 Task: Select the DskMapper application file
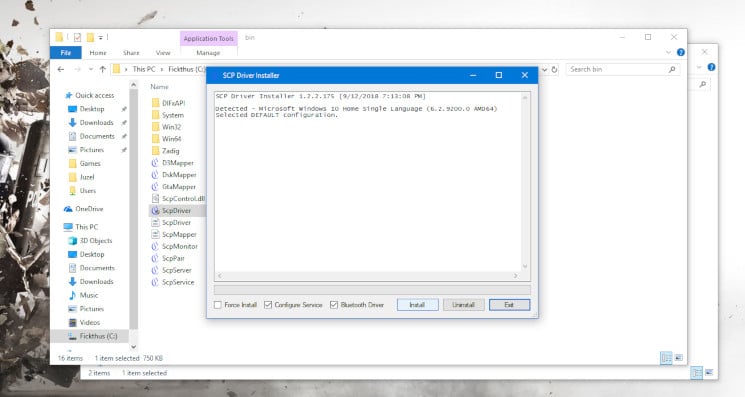click(179, 175)
